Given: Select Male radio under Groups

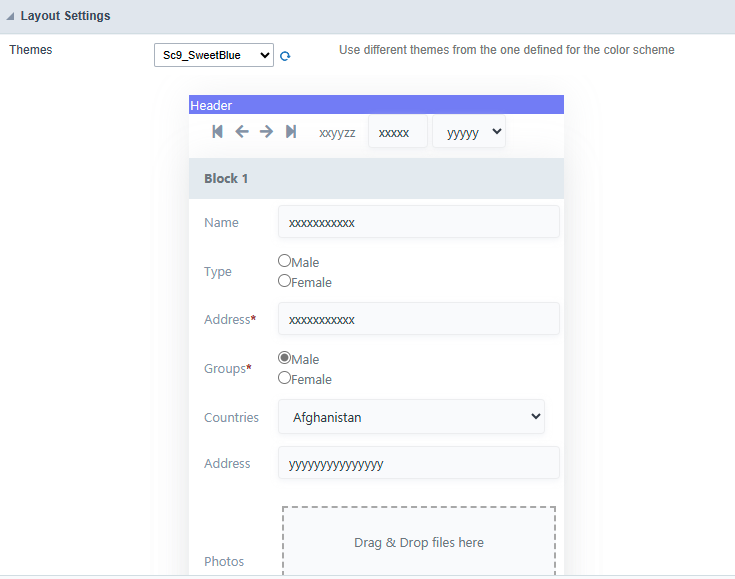Looking at the screenshot, I should pos(285,358).
